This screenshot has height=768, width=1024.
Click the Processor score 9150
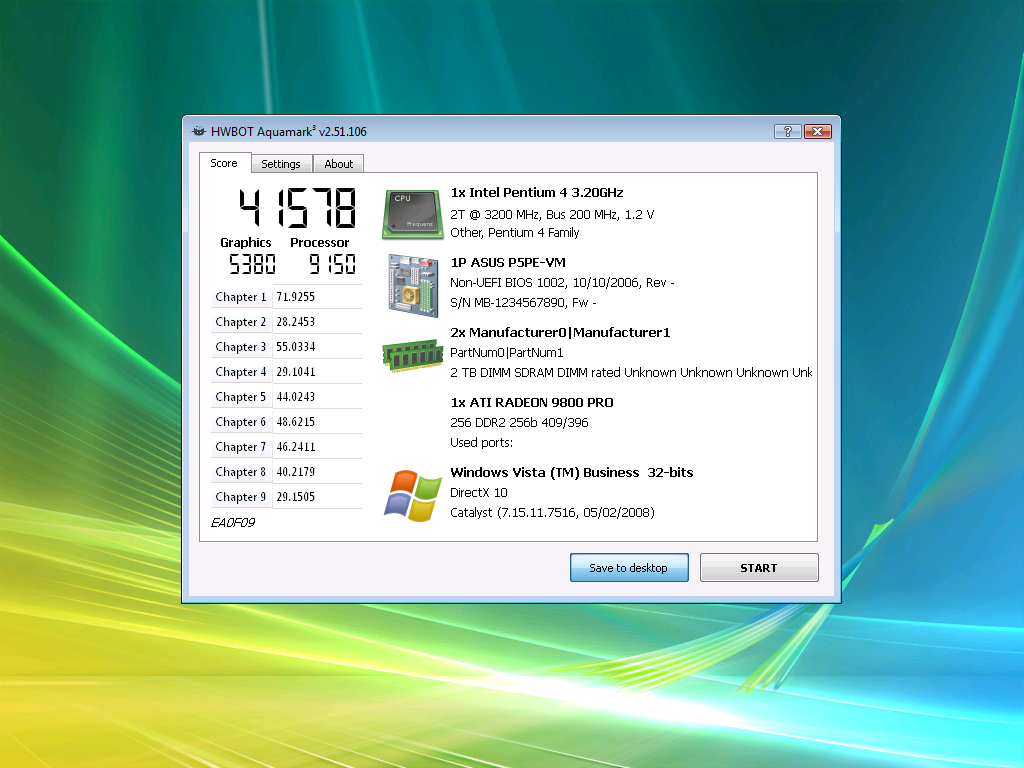pyautogui.click(x=332, y=264)
